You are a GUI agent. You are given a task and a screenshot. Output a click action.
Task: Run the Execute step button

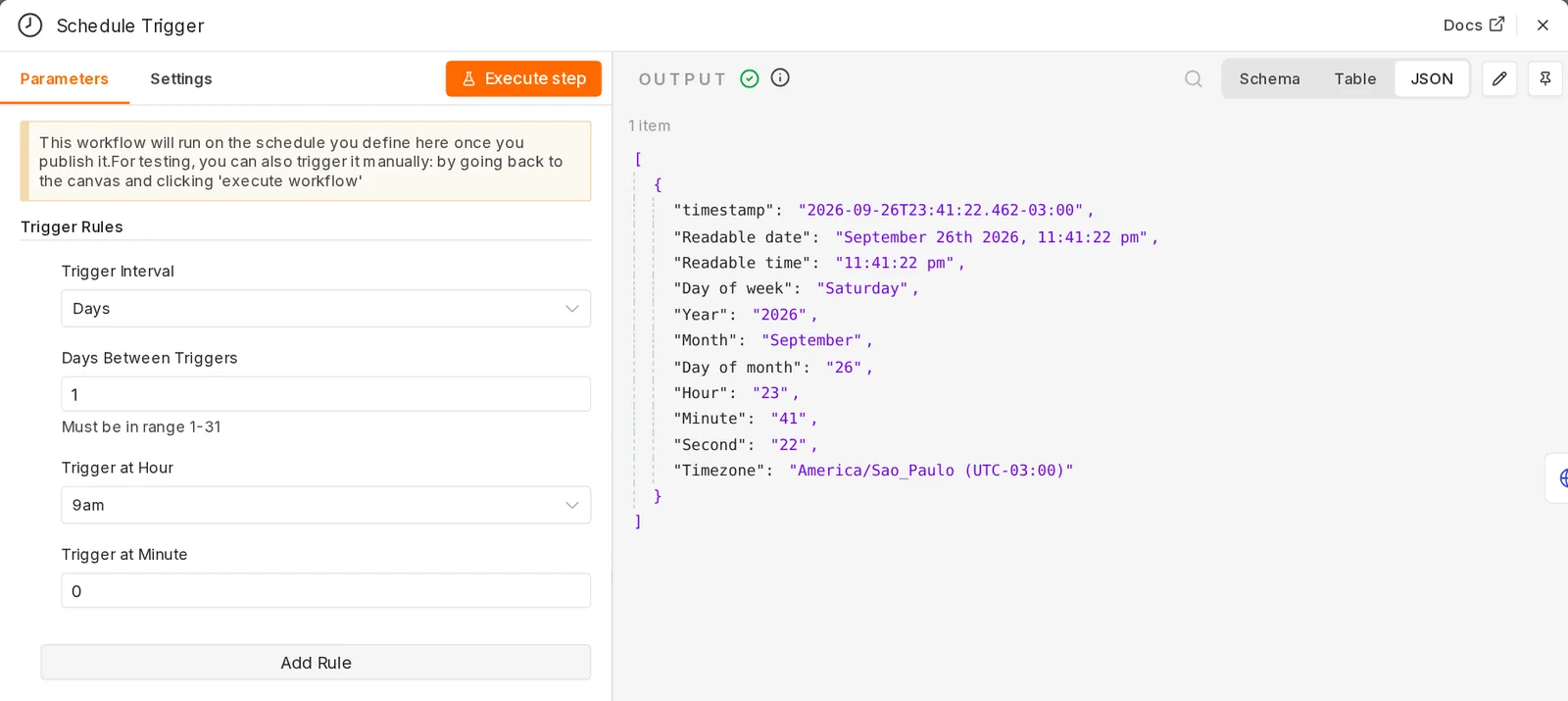pyautogui.click(x=523, y=78)
